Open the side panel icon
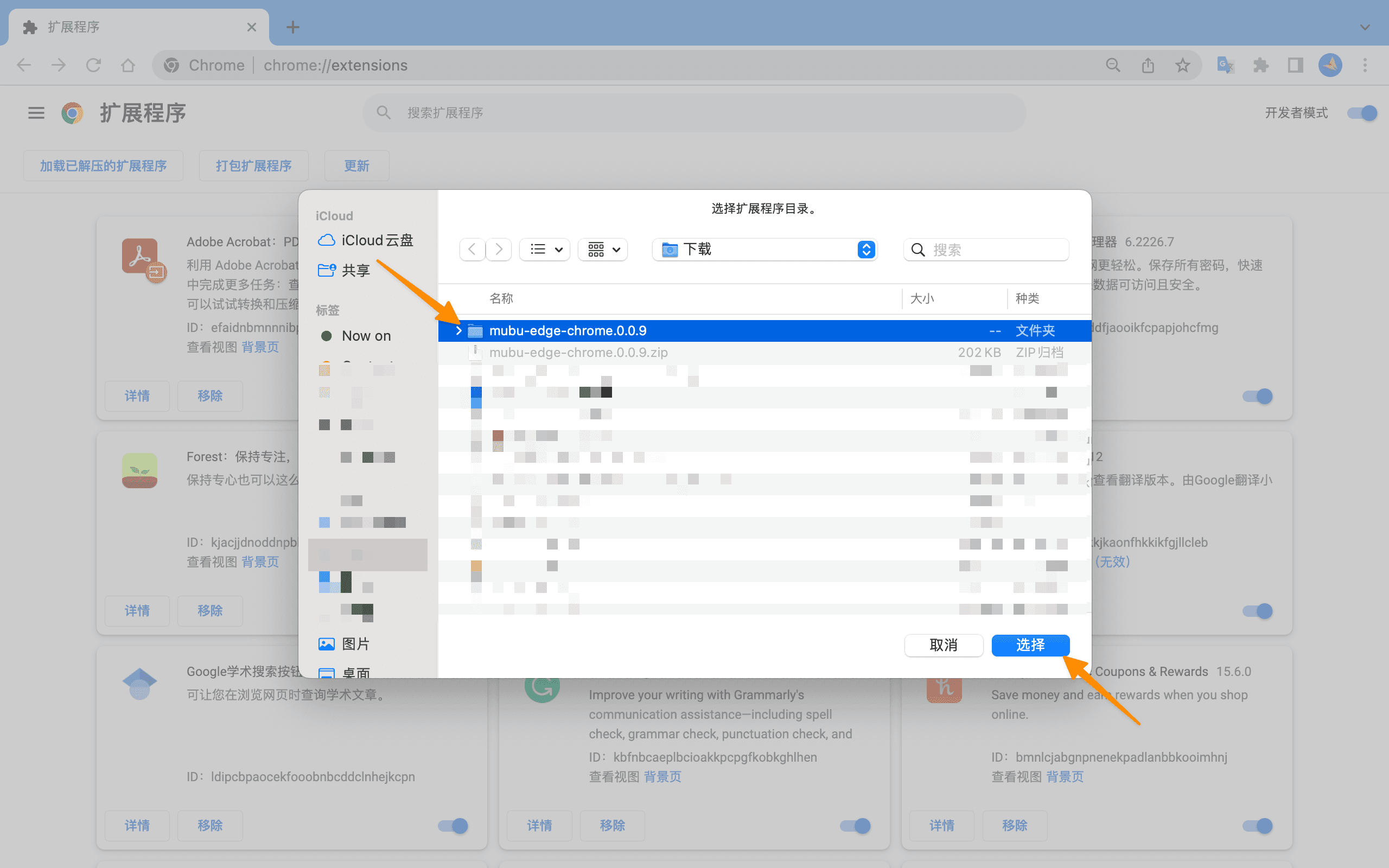Screen dimensions: 1389x868 tap(1296, 65)
